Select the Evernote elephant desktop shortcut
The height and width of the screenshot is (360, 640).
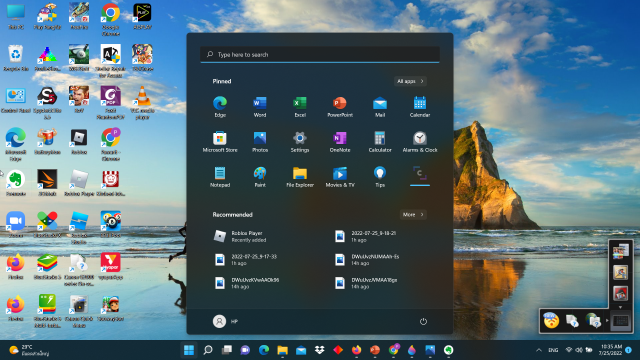[x=16, y=183]
